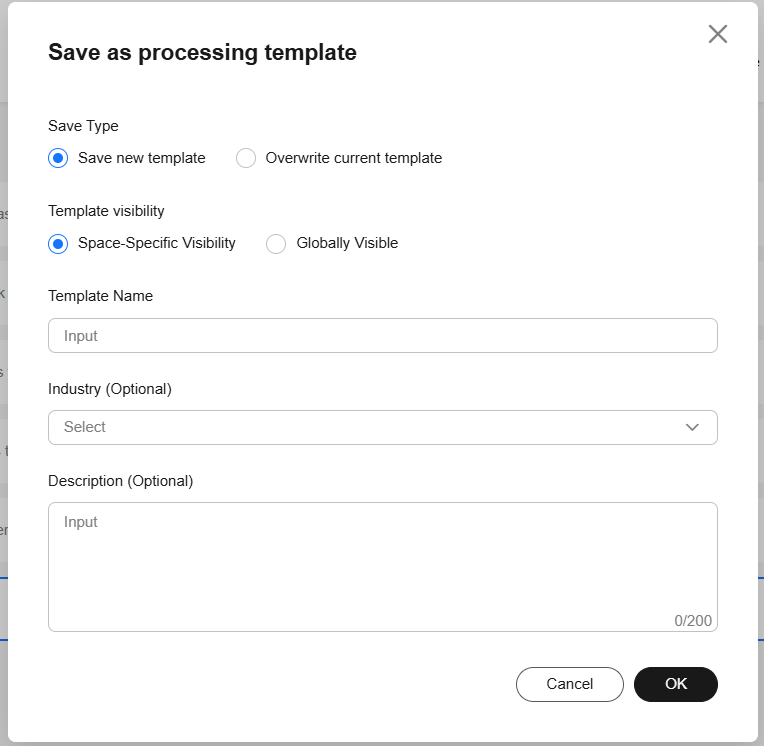The height and width of the screenshot is (746, 764).
Task: Click the dialog title Save as processing template
Action: [202, 53]
